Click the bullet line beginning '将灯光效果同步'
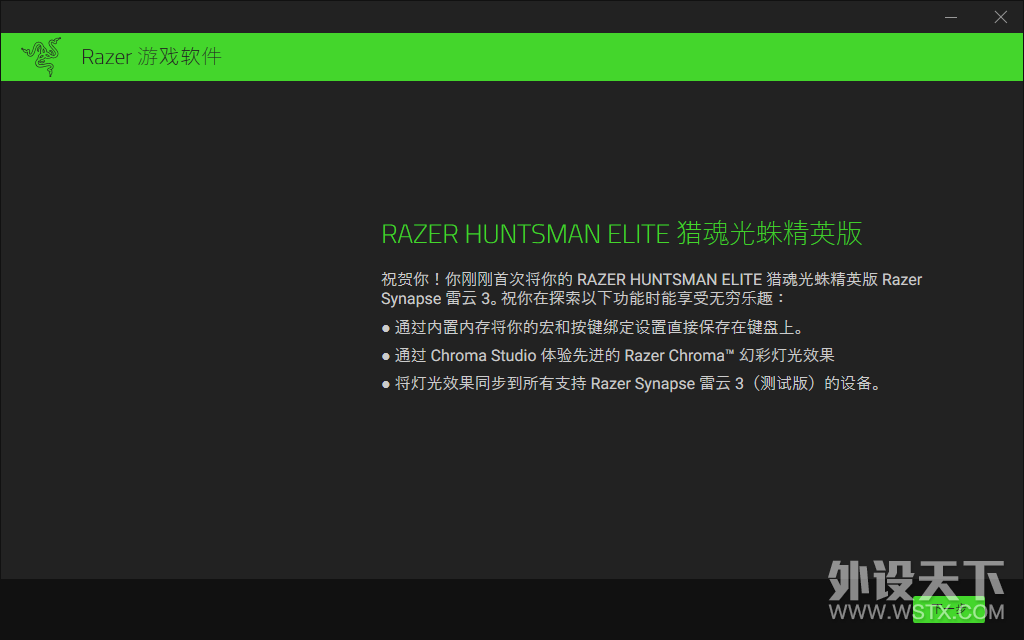 click(633, 383)
